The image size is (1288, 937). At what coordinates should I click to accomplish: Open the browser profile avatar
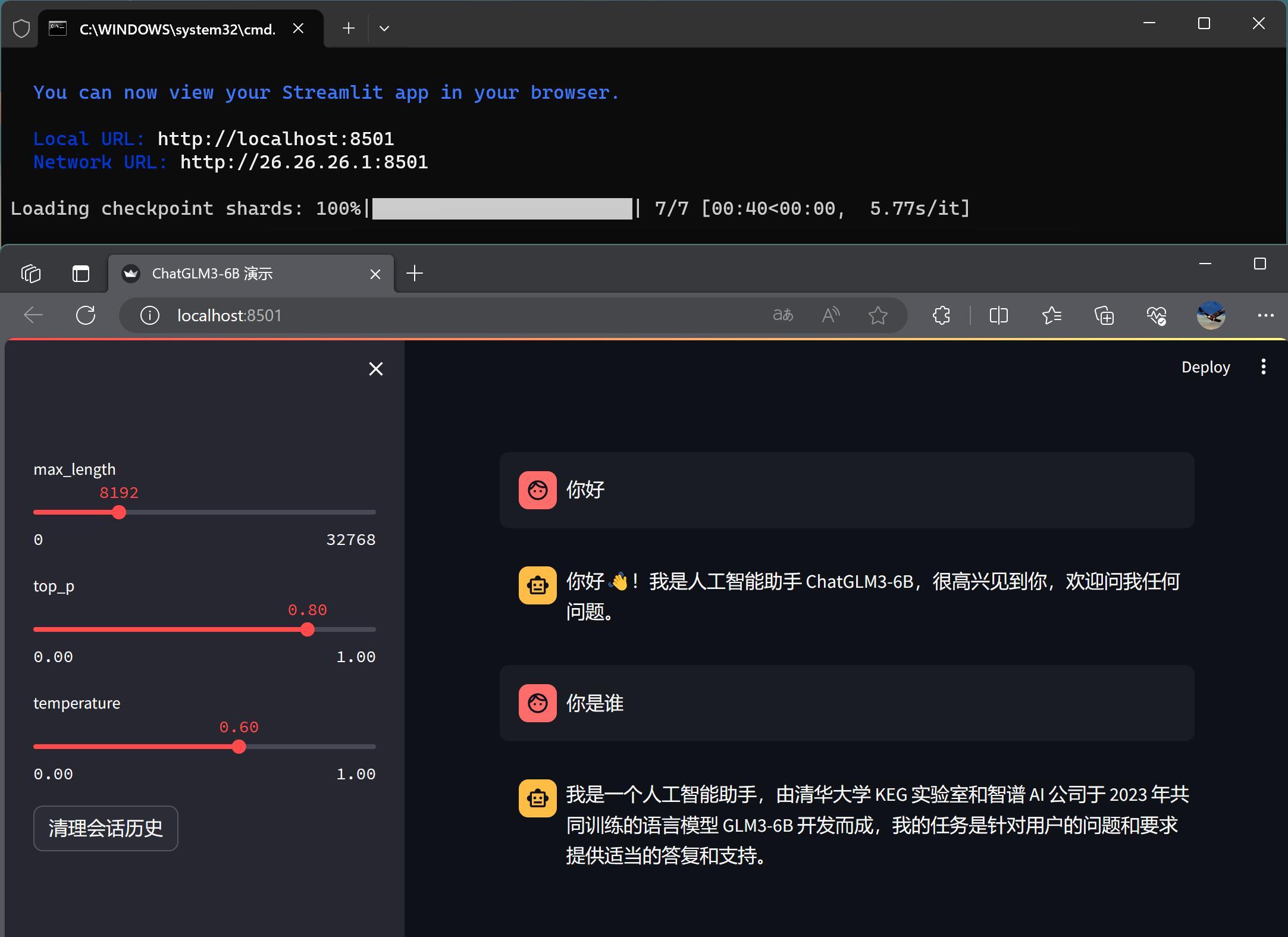click(x=1211, y=315)
